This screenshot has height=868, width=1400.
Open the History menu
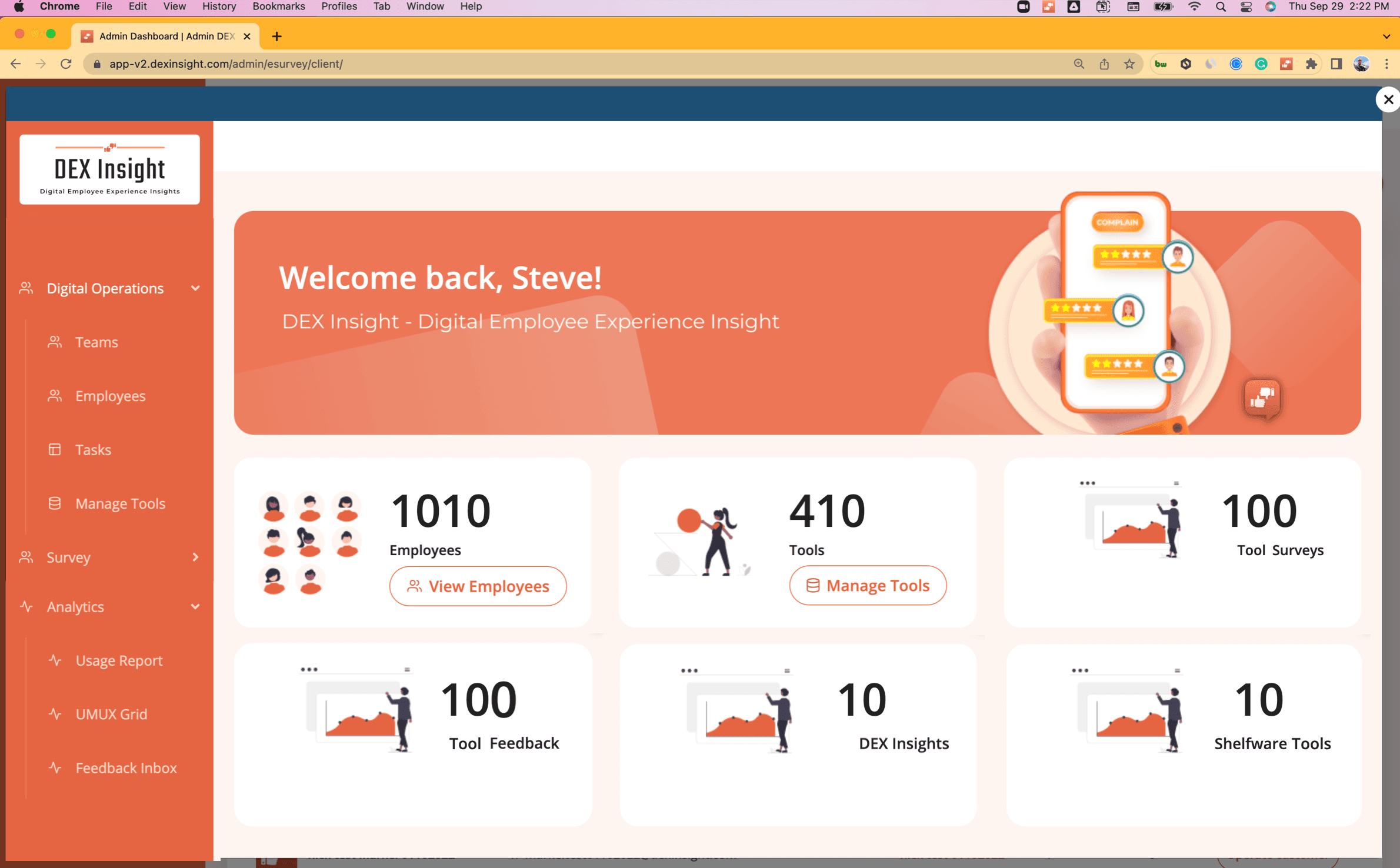tap(219, 6)
